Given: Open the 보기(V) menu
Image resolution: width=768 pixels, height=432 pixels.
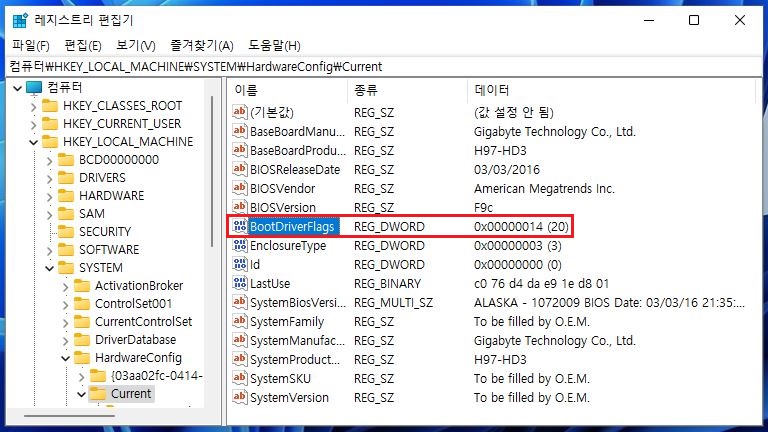Looking at the screenshot, I should [x=136, y=46].
